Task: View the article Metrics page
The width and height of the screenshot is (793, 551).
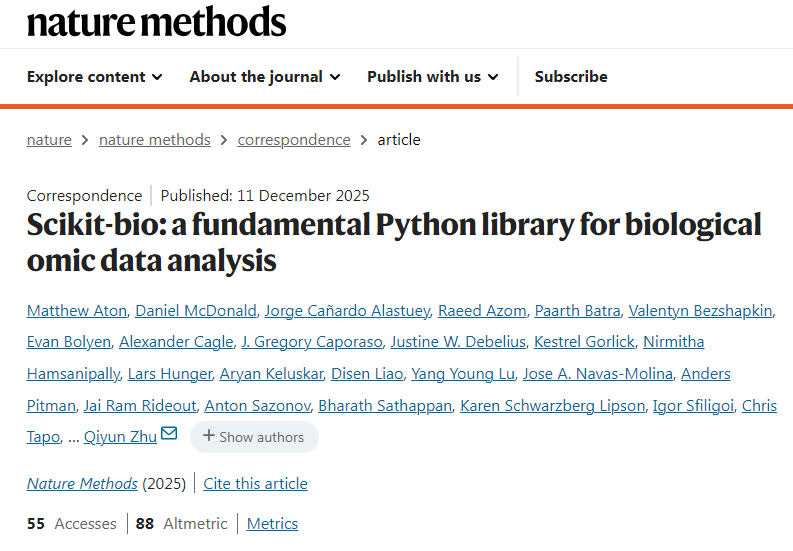Action: (x=272, y=524)
